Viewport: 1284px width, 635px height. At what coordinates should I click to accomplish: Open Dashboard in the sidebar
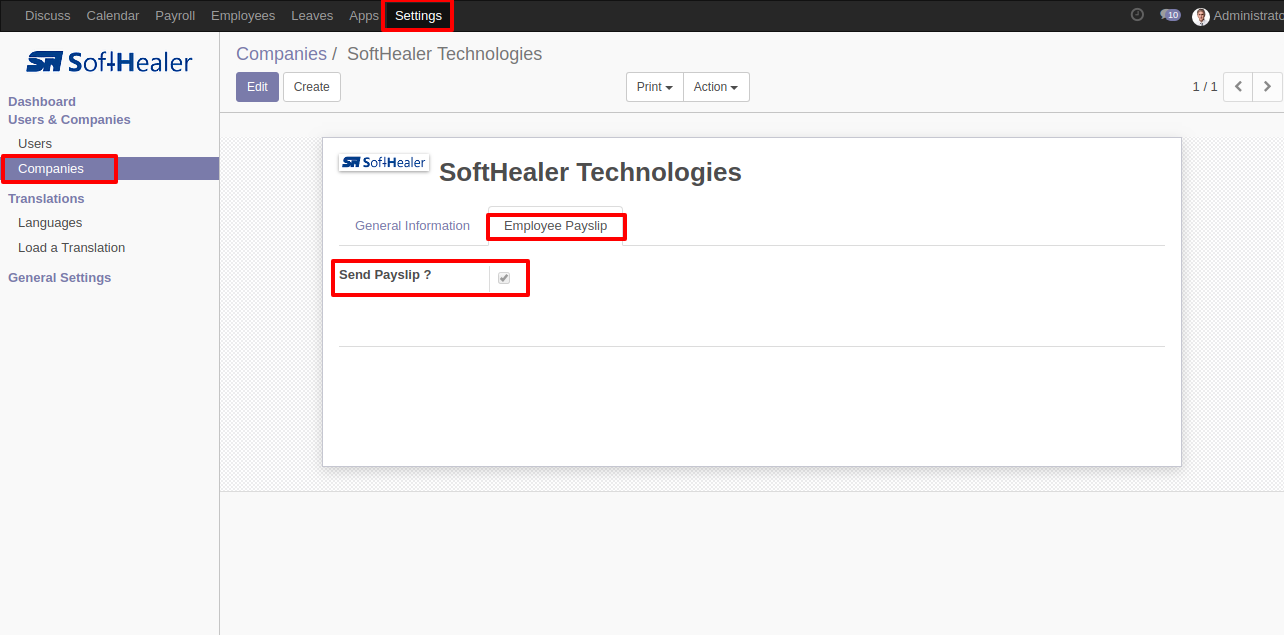(42, 102)
